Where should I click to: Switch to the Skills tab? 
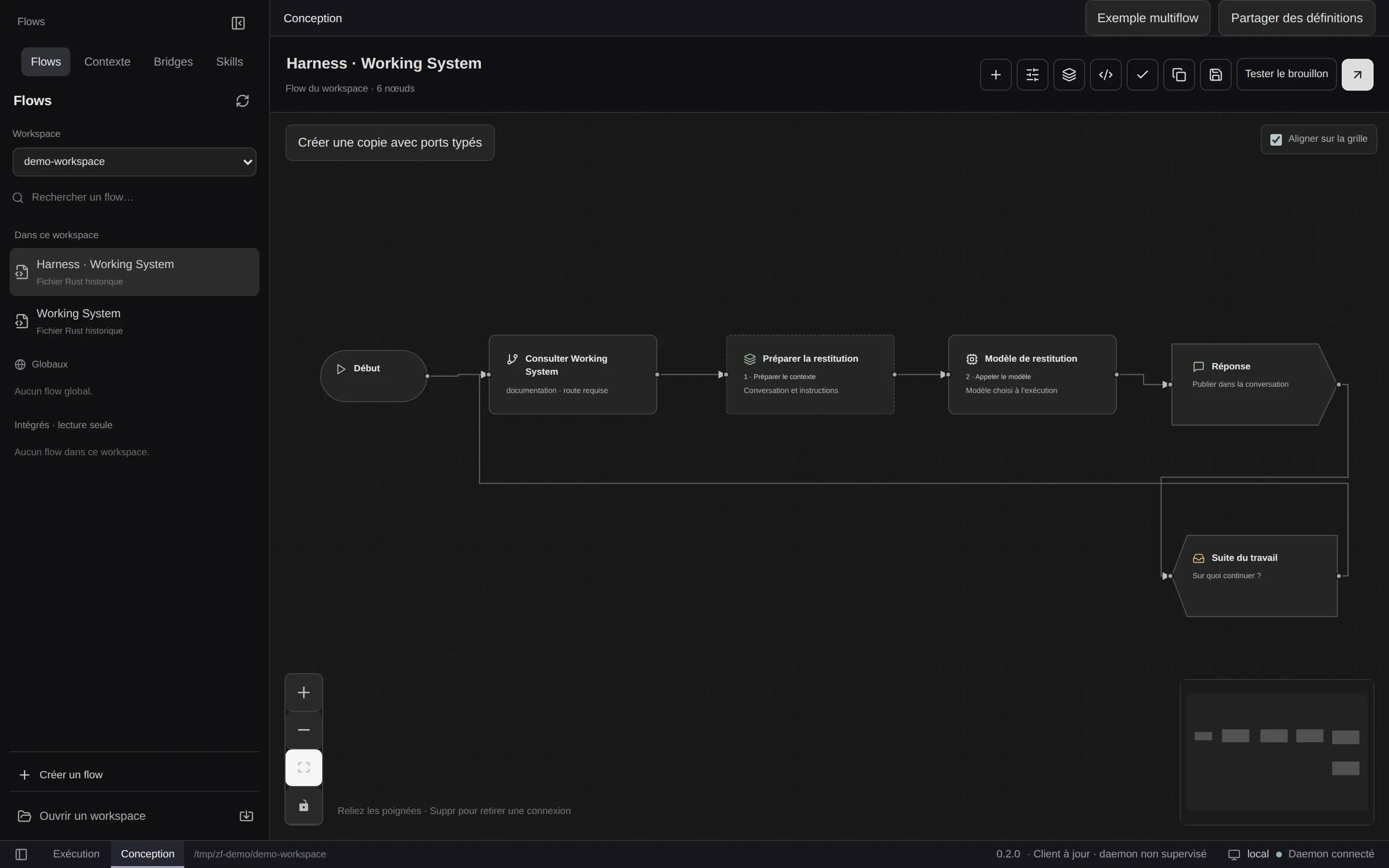pyautogui.click(x=230, y=61)
